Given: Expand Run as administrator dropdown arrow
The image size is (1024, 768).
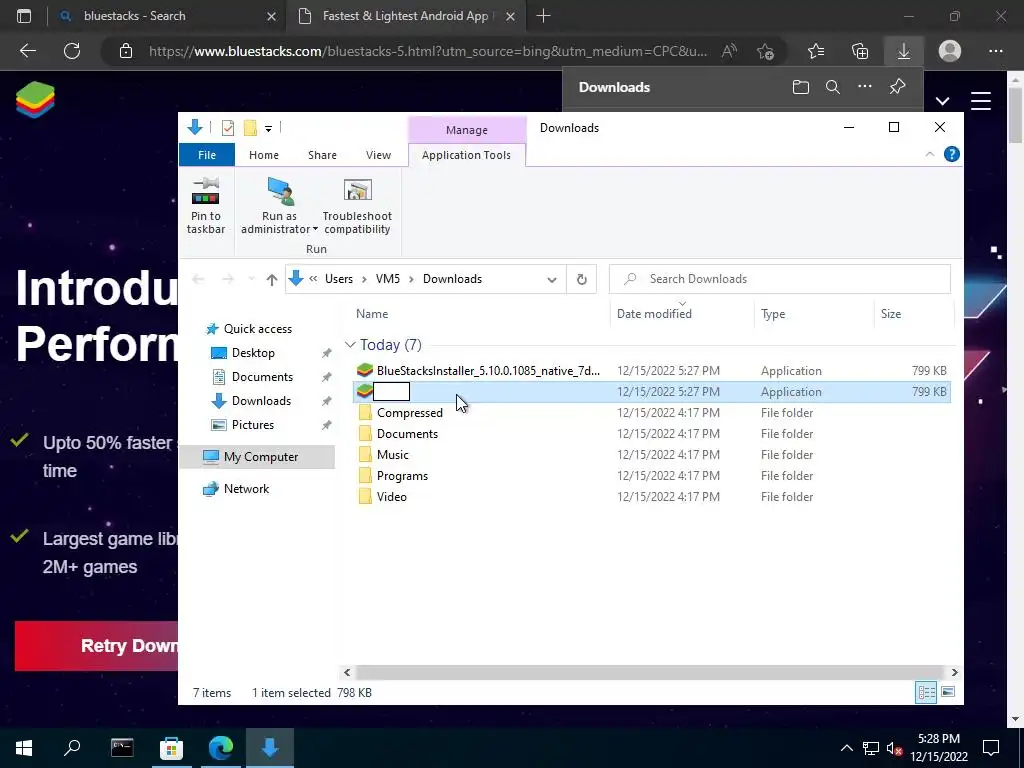Looking at the screenshot, I should point(315,229).
